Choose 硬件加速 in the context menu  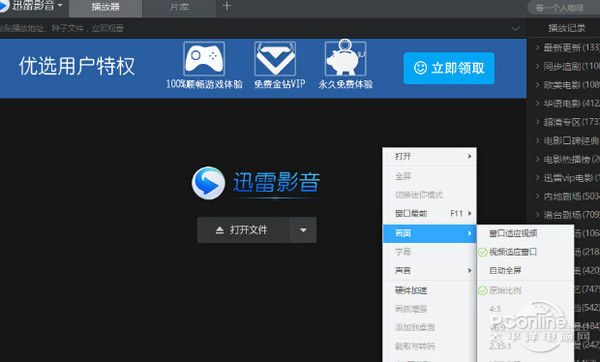429,290
